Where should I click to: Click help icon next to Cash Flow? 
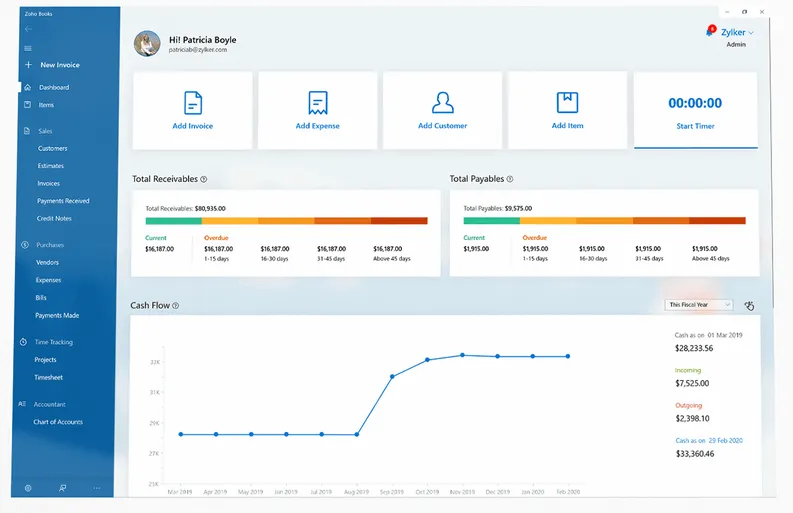(175, 306)
